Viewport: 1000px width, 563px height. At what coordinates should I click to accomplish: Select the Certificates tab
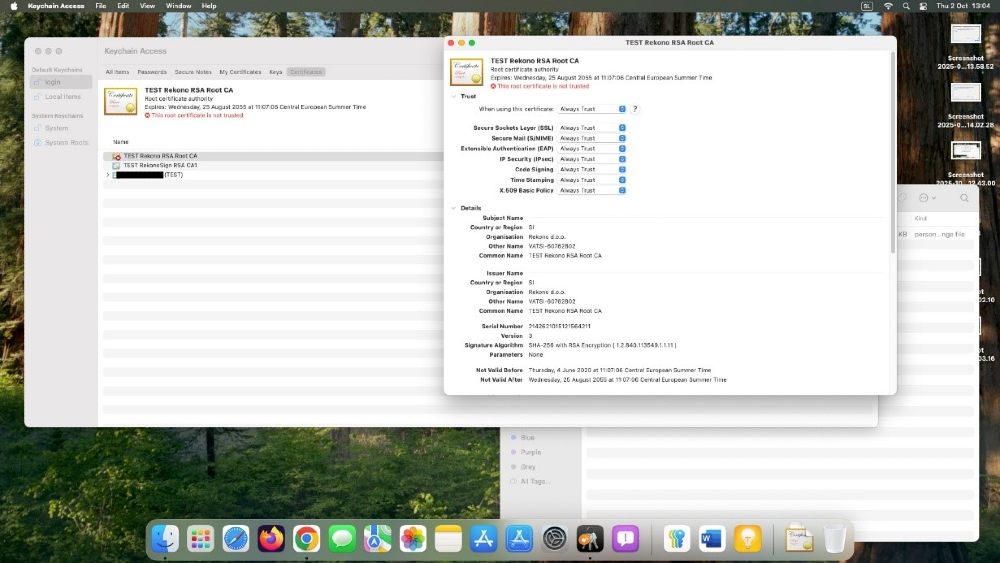click(306, 72)
